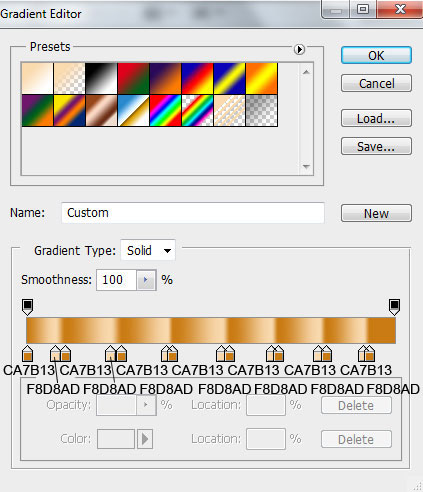The width and height of the screenshot is (423, 492).
Task: Click the Opacity popup arrow button
Action: [x=146, y=405]
